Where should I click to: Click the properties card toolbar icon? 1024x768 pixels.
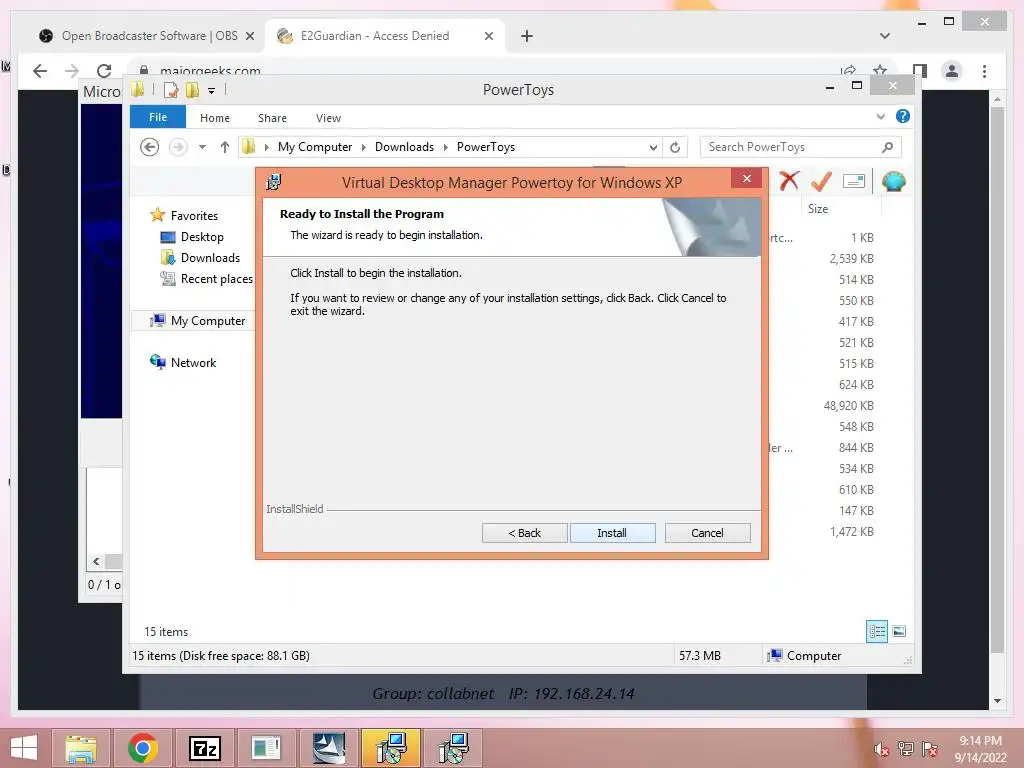pyautogui.click(x=854, y=181)
